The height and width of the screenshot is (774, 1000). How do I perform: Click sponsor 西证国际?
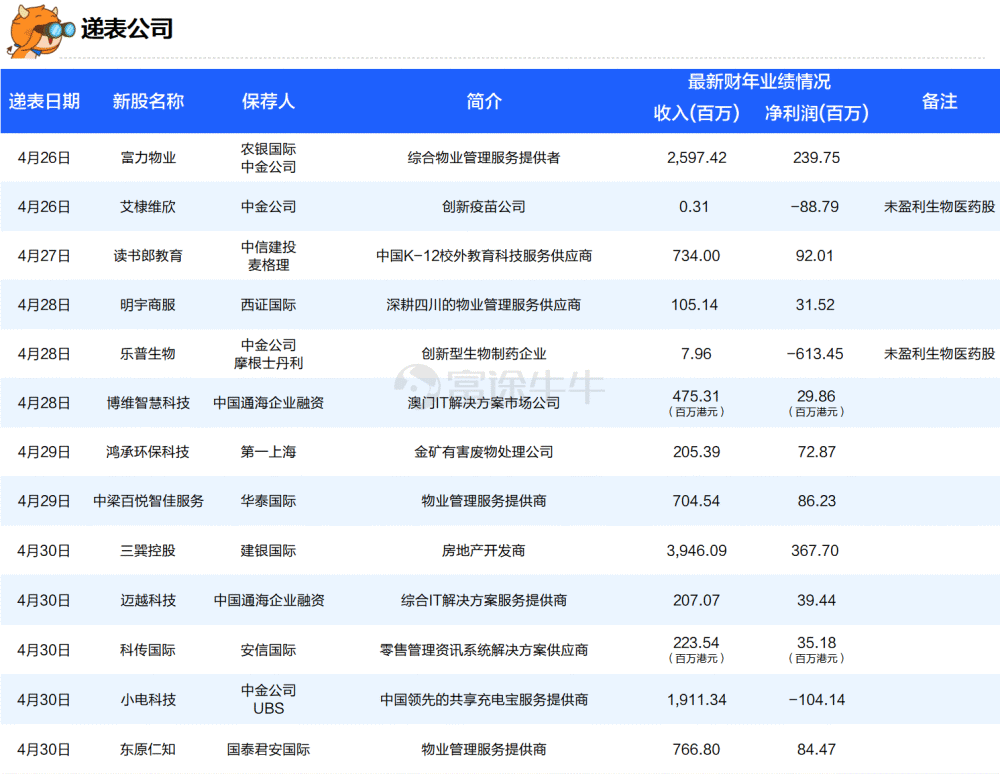point(268,305)
